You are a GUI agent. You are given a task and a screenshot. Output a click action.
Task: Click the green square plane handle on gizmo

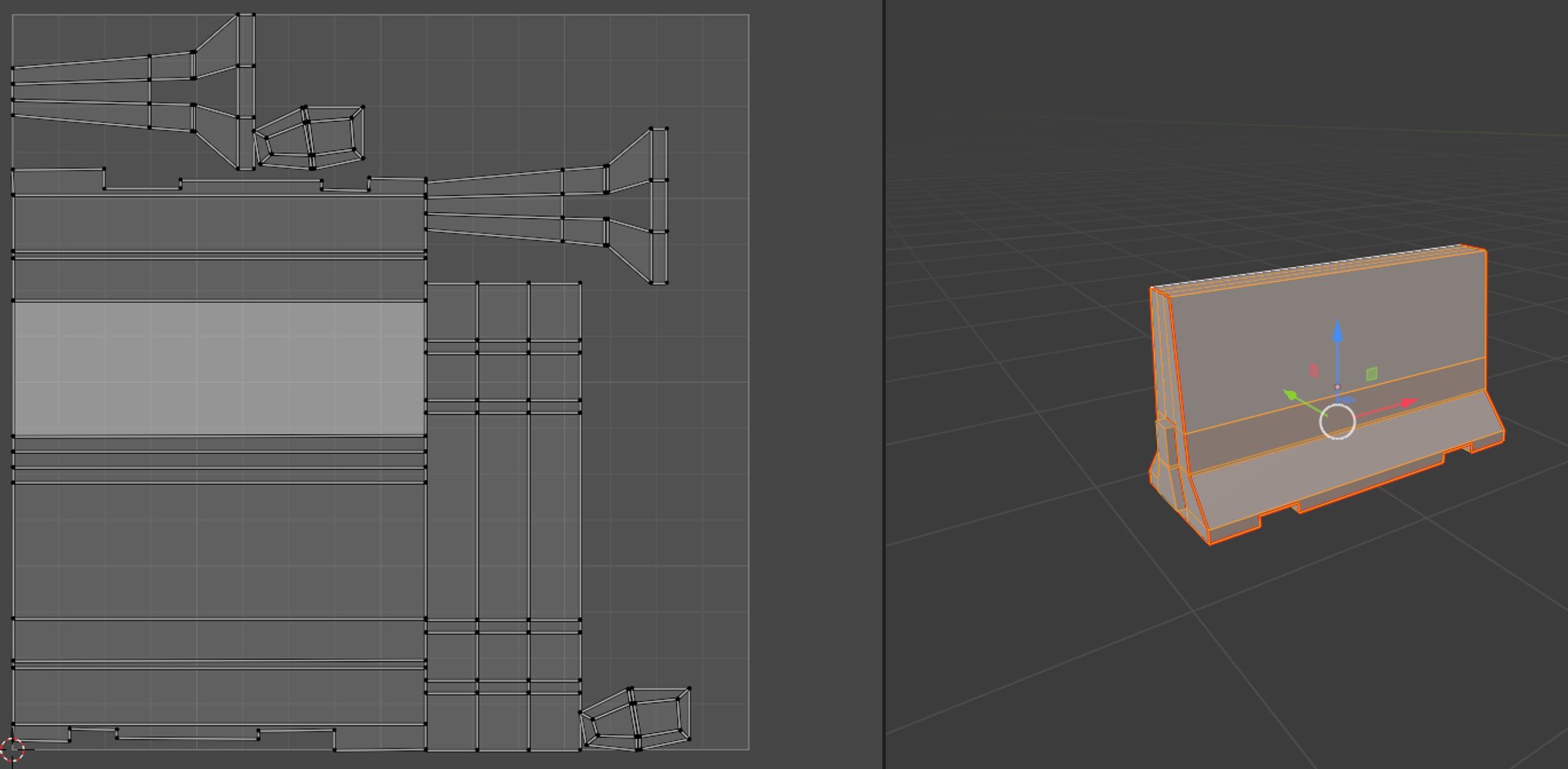point(1372,374)
